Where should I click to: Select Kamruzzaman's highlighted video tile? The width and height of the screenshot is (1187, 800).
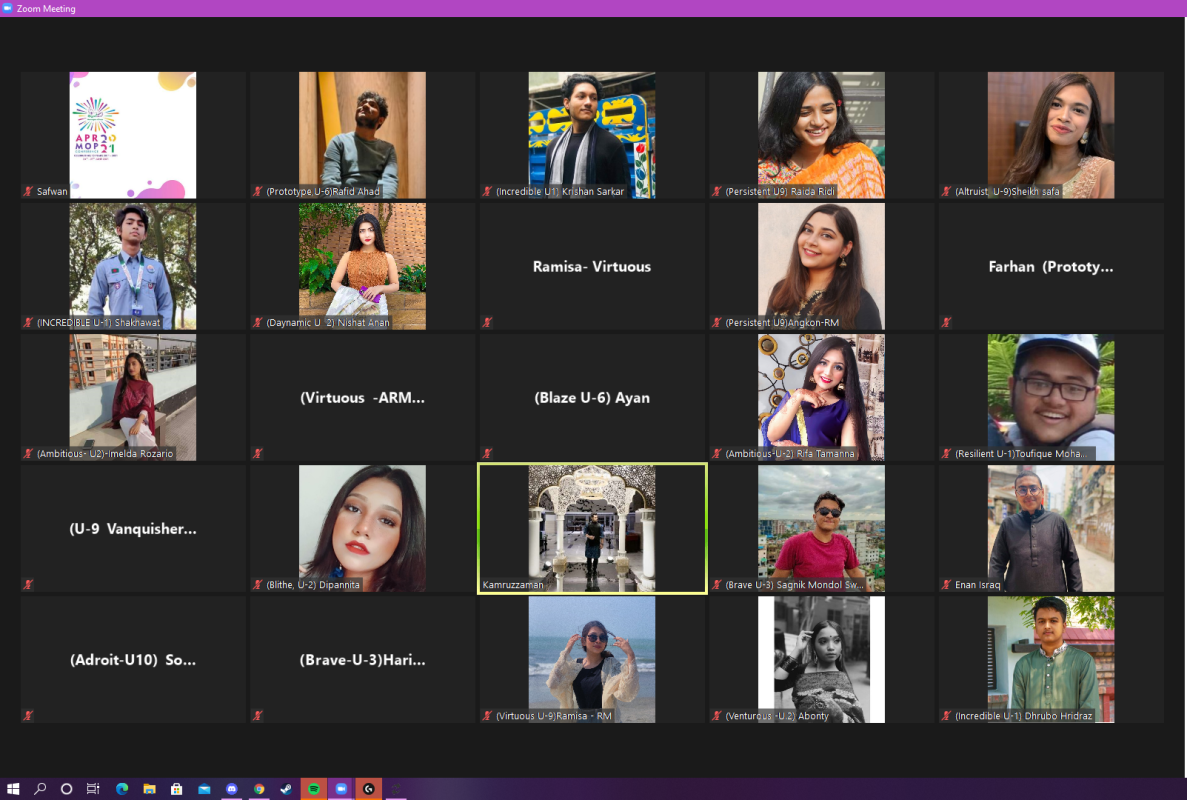pos(592,528)
